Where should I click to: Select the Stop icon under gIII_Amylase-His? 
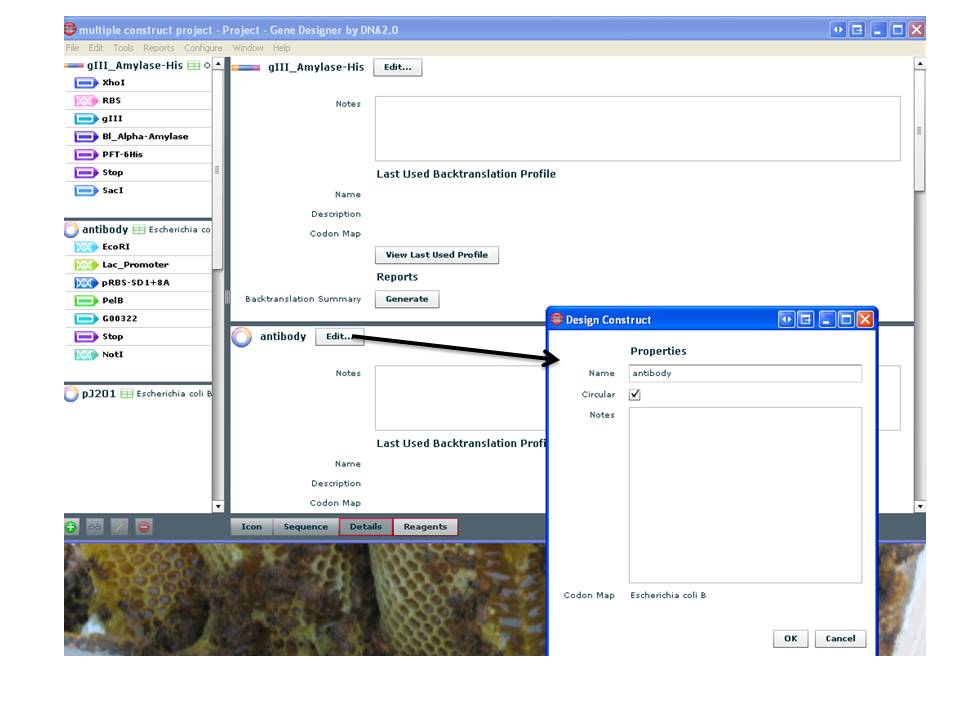point(86,173)
